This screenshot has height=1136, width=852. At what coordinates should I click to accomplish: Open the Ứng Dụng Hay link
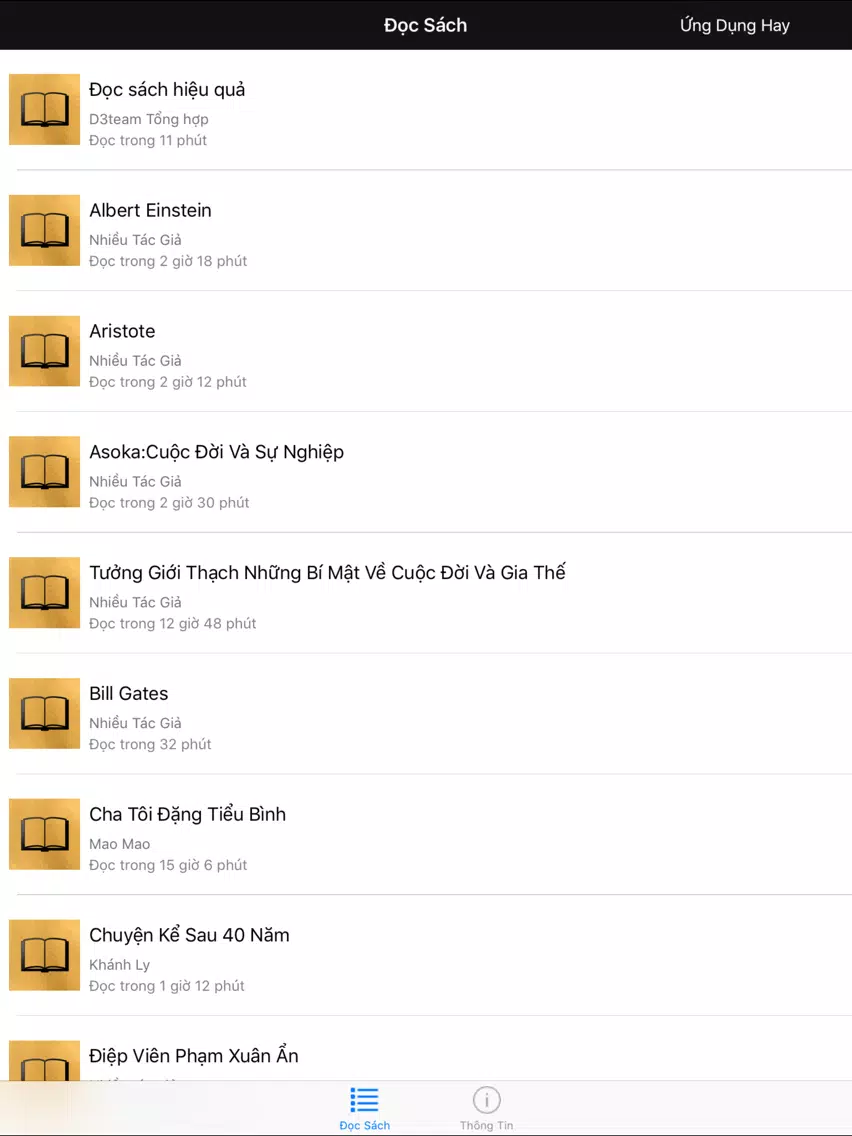pyautogui.click(x=735, y=25)
